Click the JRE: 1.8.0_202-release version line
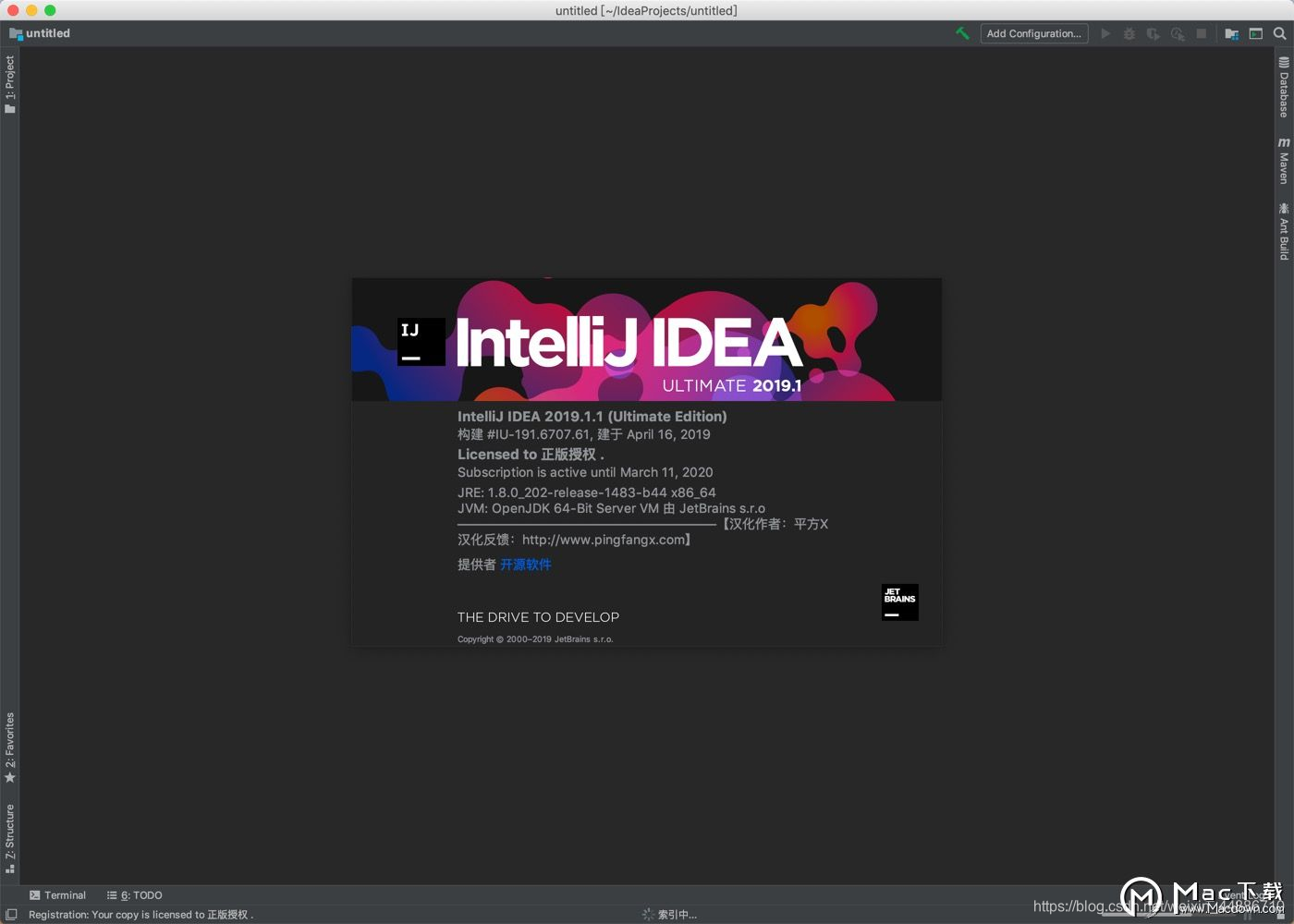The image size is (1294, 924). coord(587,492)
